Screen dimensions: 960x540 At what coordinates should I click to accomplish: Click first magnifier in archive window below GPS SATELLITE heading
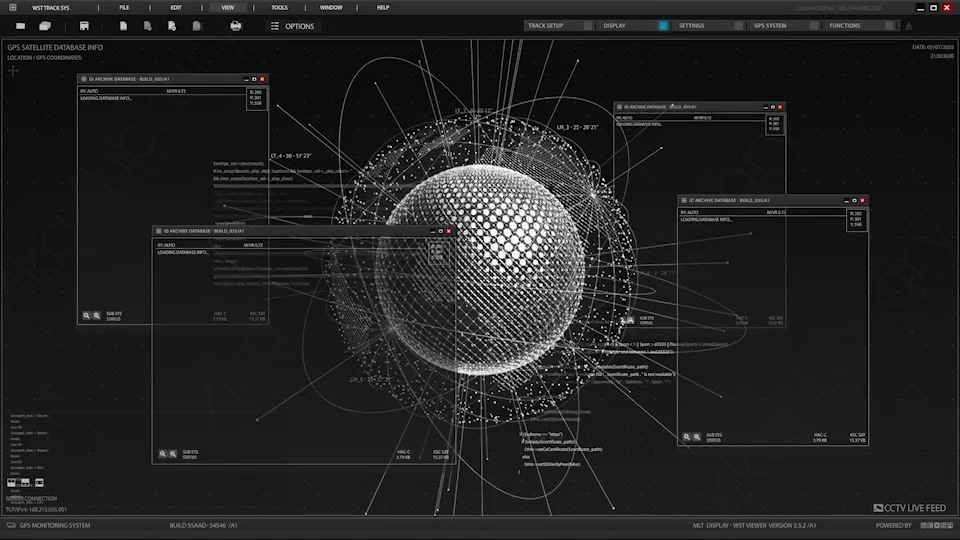point(86,315)
